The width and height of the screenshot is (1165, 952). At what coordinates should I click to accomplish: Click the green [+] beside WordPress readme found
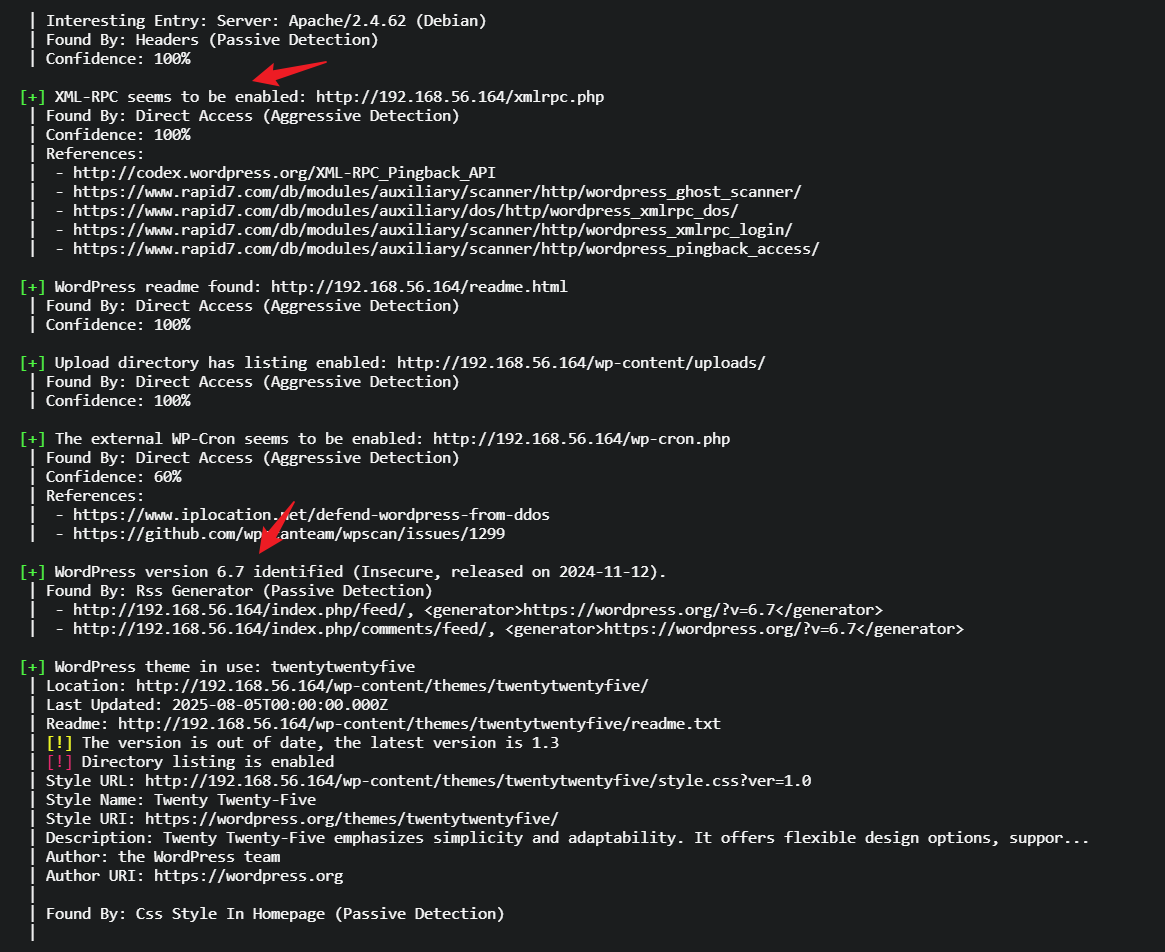pos(33,287)
